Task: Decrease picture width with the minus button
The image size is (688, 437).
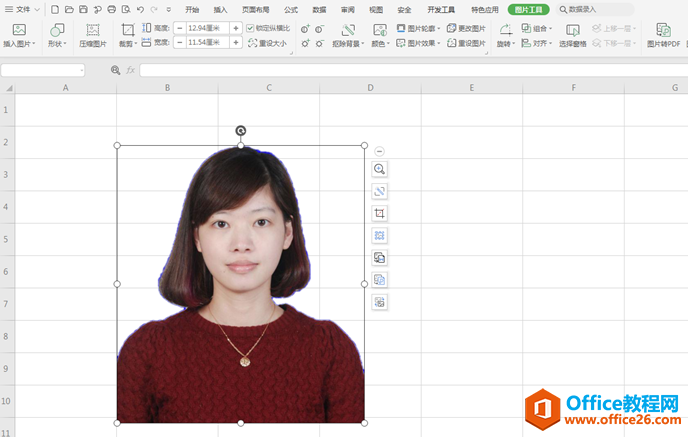Action: coord(180,43)
